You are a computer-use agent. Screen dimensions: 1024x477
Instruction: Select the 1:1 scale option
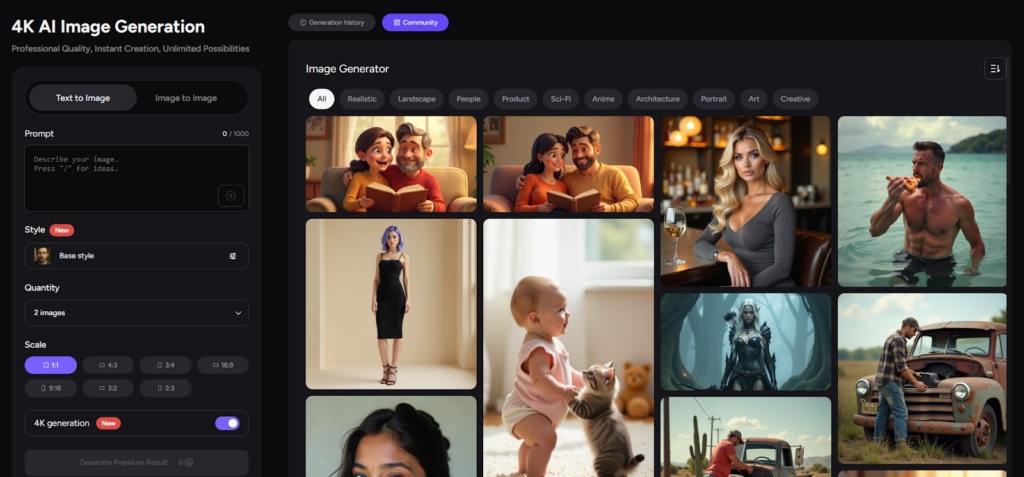[x=51, y=365]
